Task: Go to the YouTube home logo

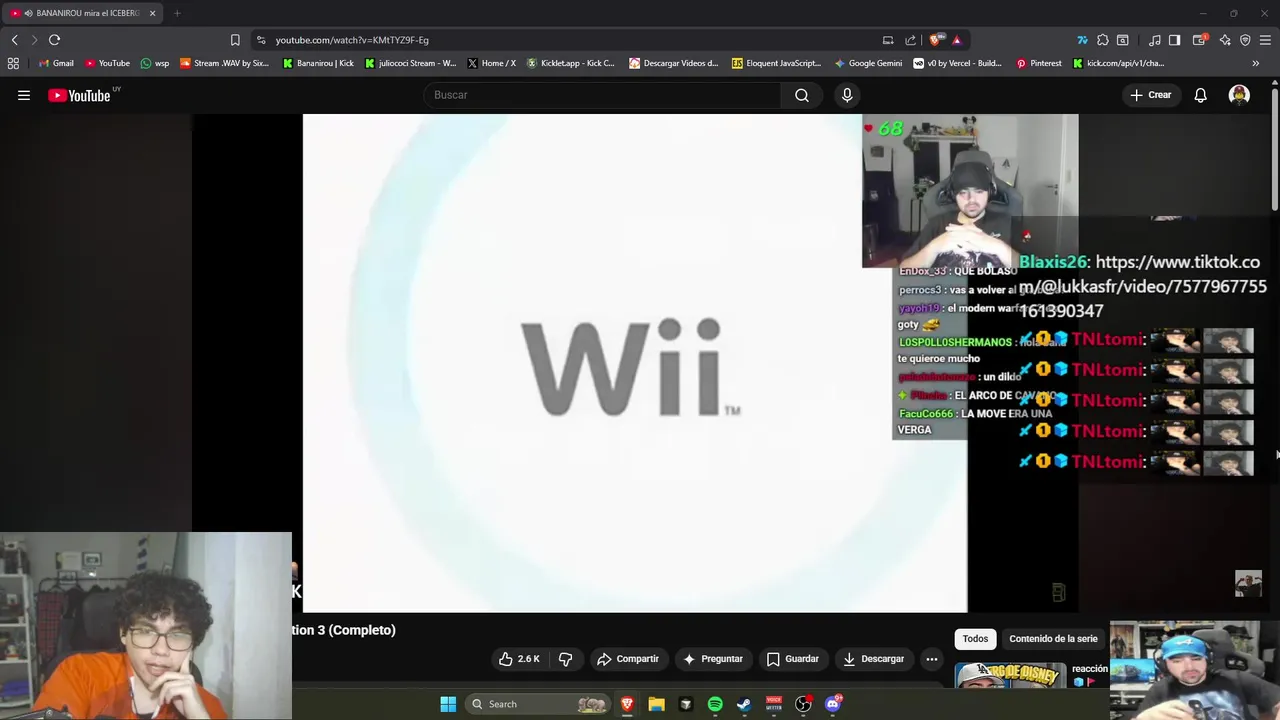Action: pos(80,95)
